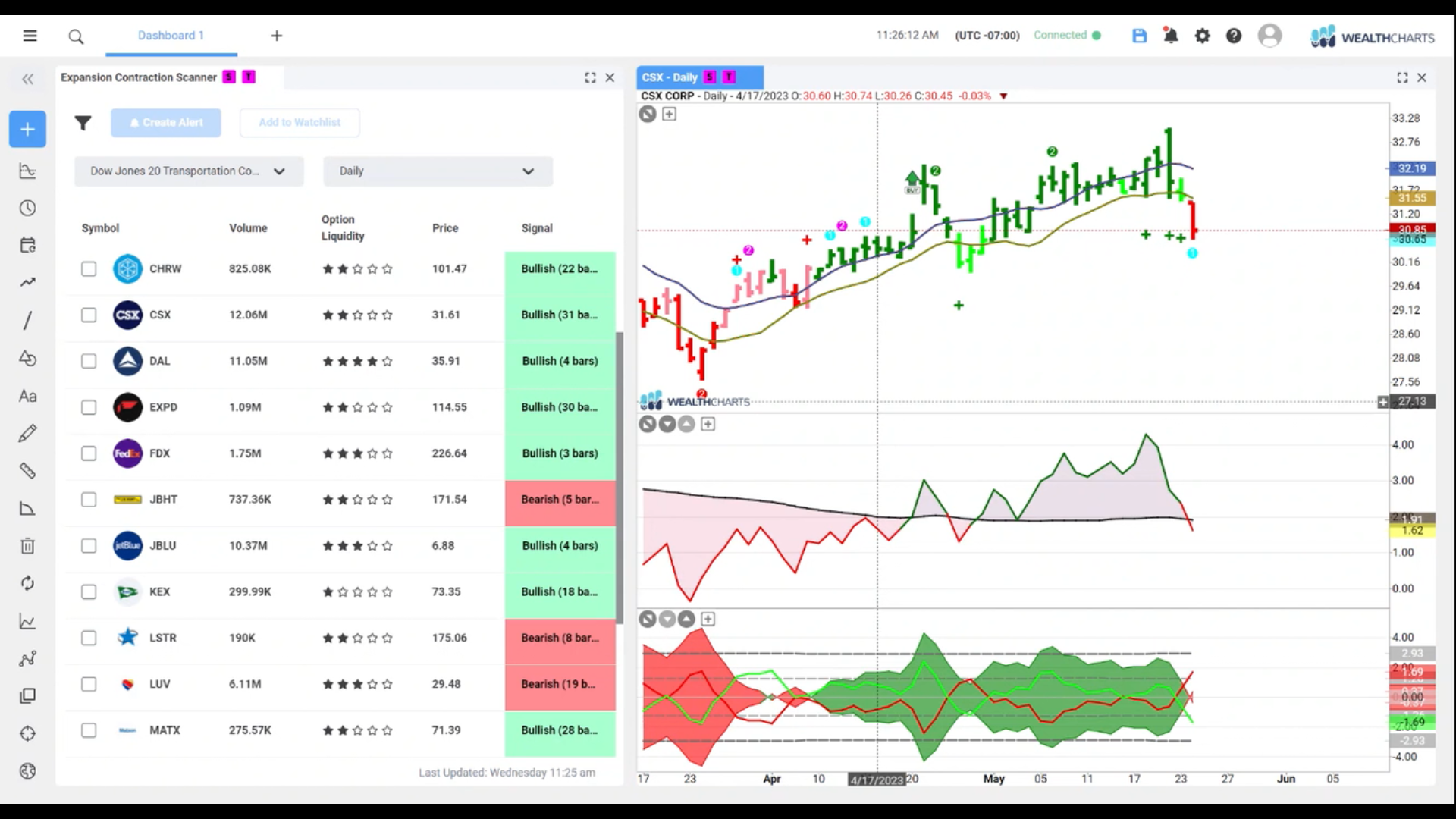Viewport: 1456px width, 819px height.
Task: Check the FDX row checkbox
Action: click(89, 453)
